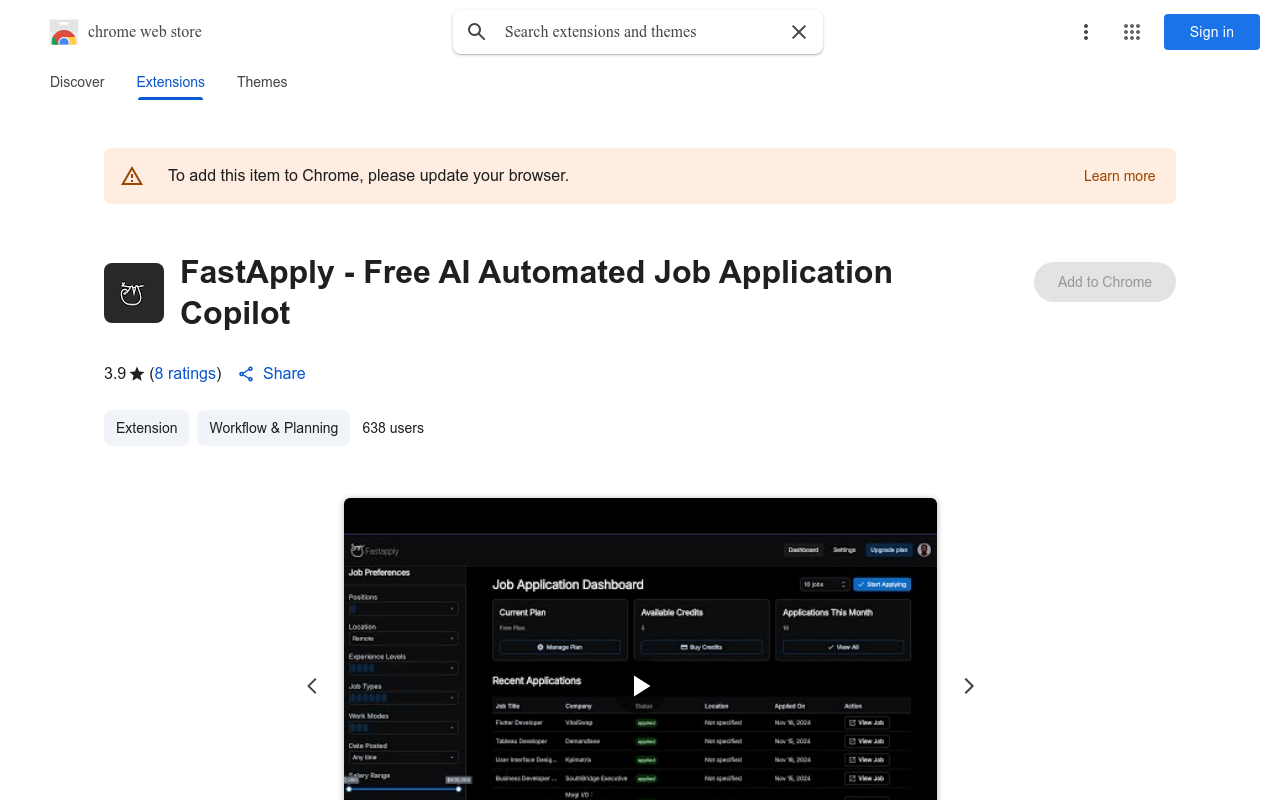Open the Google apps grid
1280x800 pixels.
click(x=1132, y=32)
